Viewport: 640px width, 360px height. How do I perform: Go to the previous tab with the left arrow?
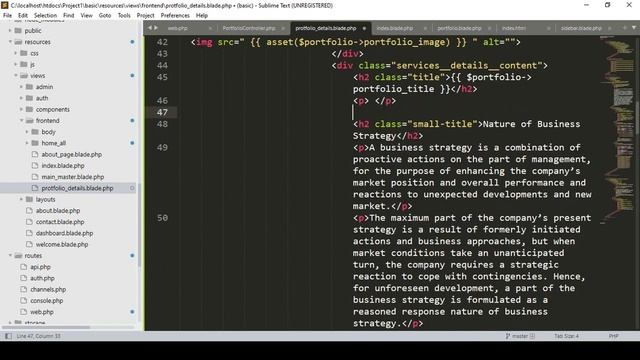point(149,28)
